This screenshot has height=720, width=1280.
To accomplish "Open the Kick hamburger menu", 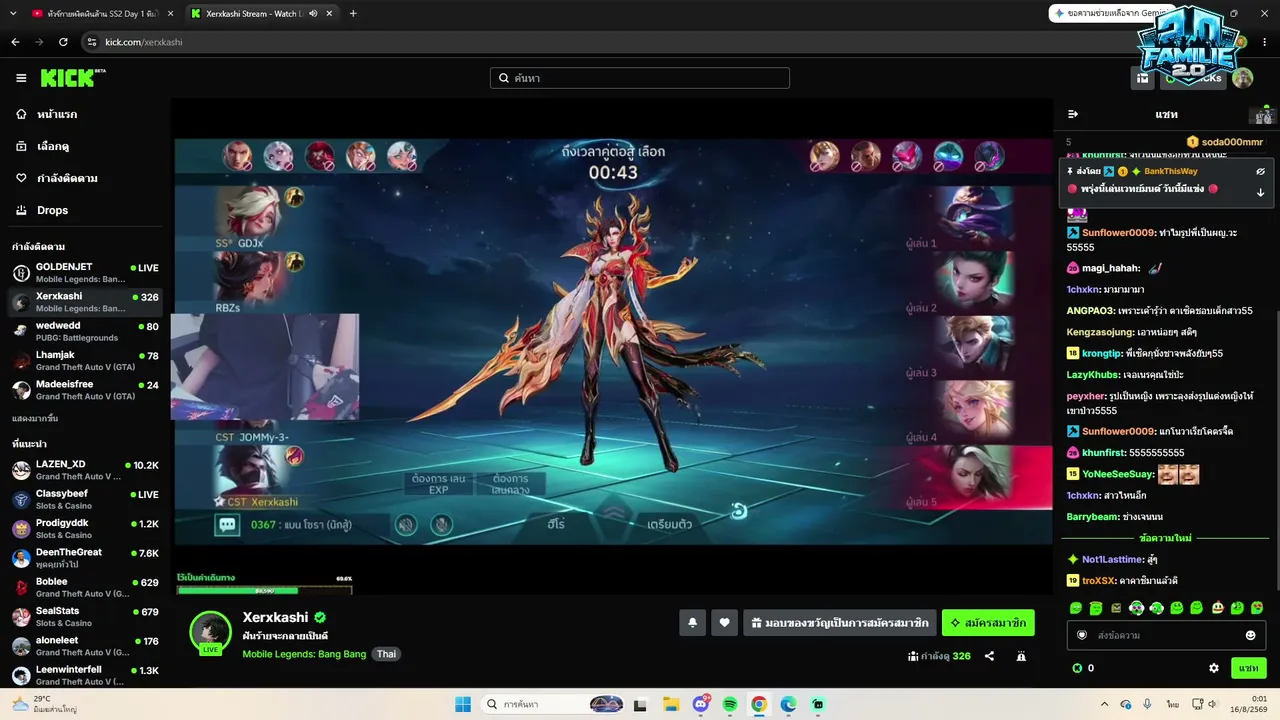I will pyautogui.click(x=21, y=78).
